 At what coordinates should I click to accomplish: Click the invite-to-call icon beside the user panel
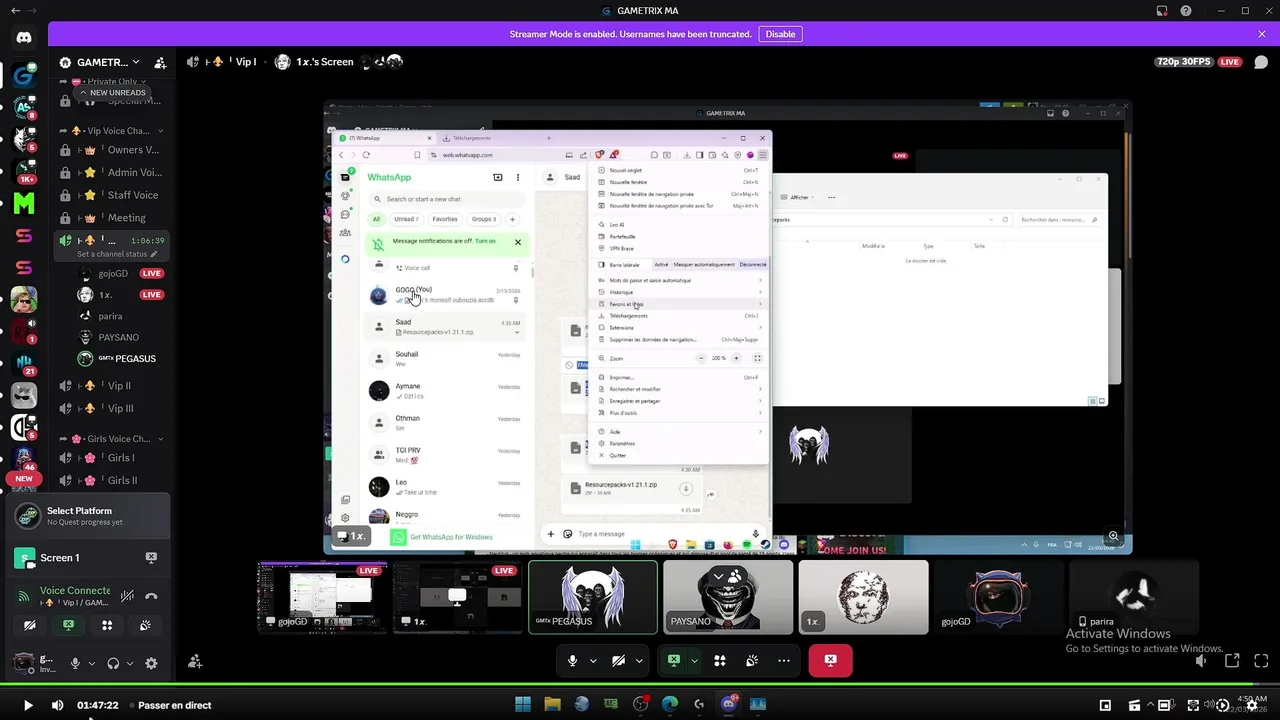(x=195, y=661)
